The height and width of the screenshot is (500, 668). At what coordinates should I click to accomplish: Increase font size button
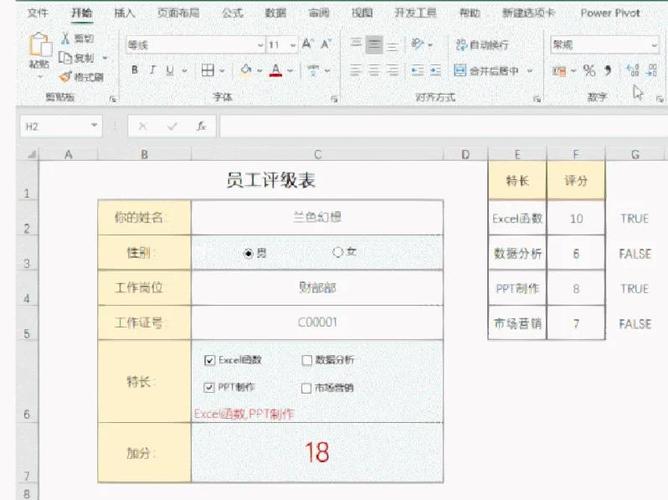pos(307,44)
